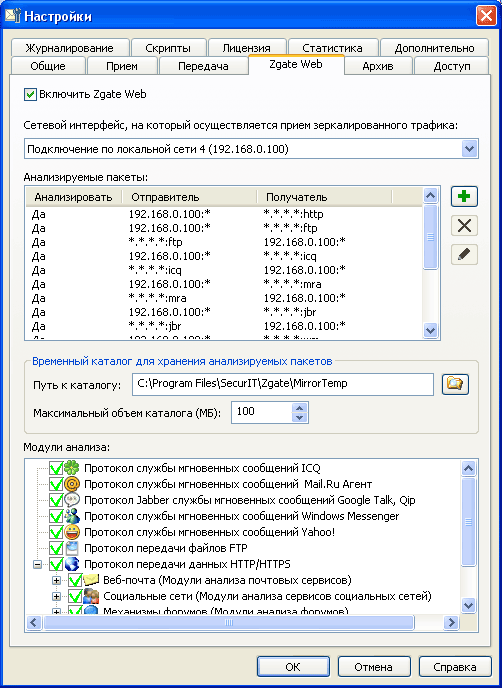The height and width of the screenshot is (688, 502).
Task: Uncheck the HTTP/HTTPS protocol module checkbox
Action: point(56,564)
